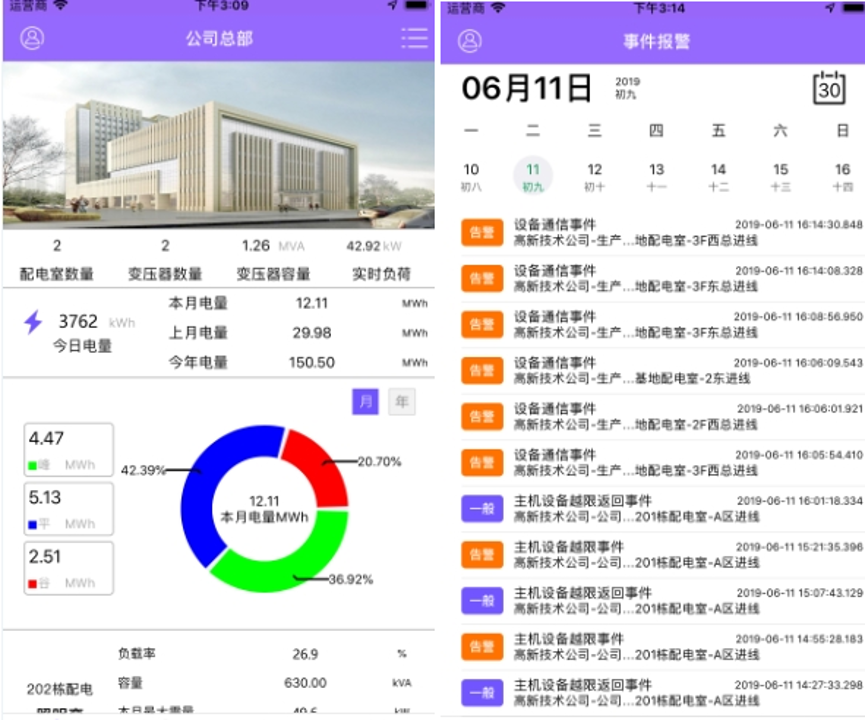Image resolution: width=866 pixels, height=720 pixels.
Task: Open the list menu icon beside 公司总部
Action: click(x=413, y=39)
